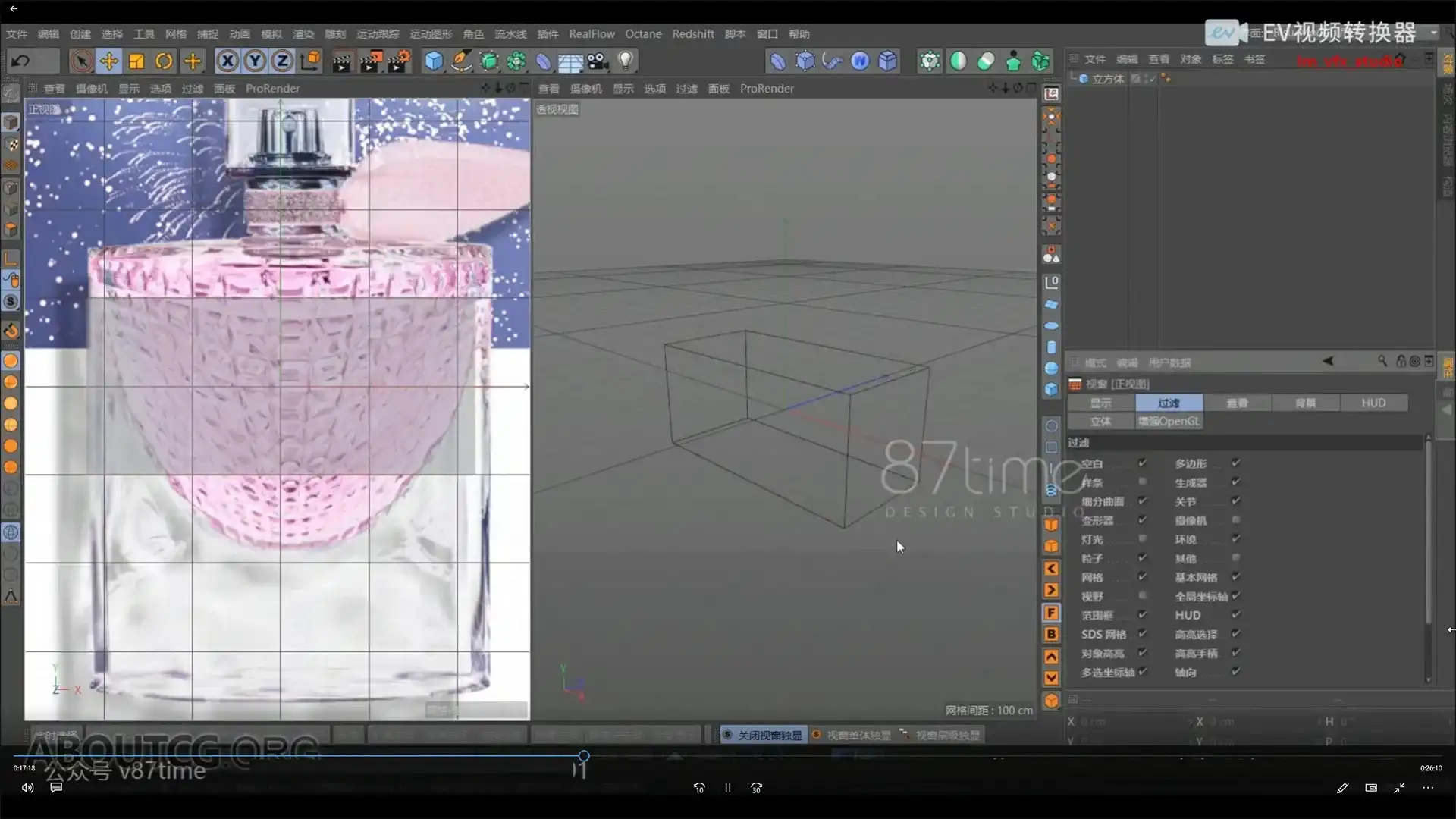Open the 增强OpenGL display dropdown

[x=1169, y=421]
